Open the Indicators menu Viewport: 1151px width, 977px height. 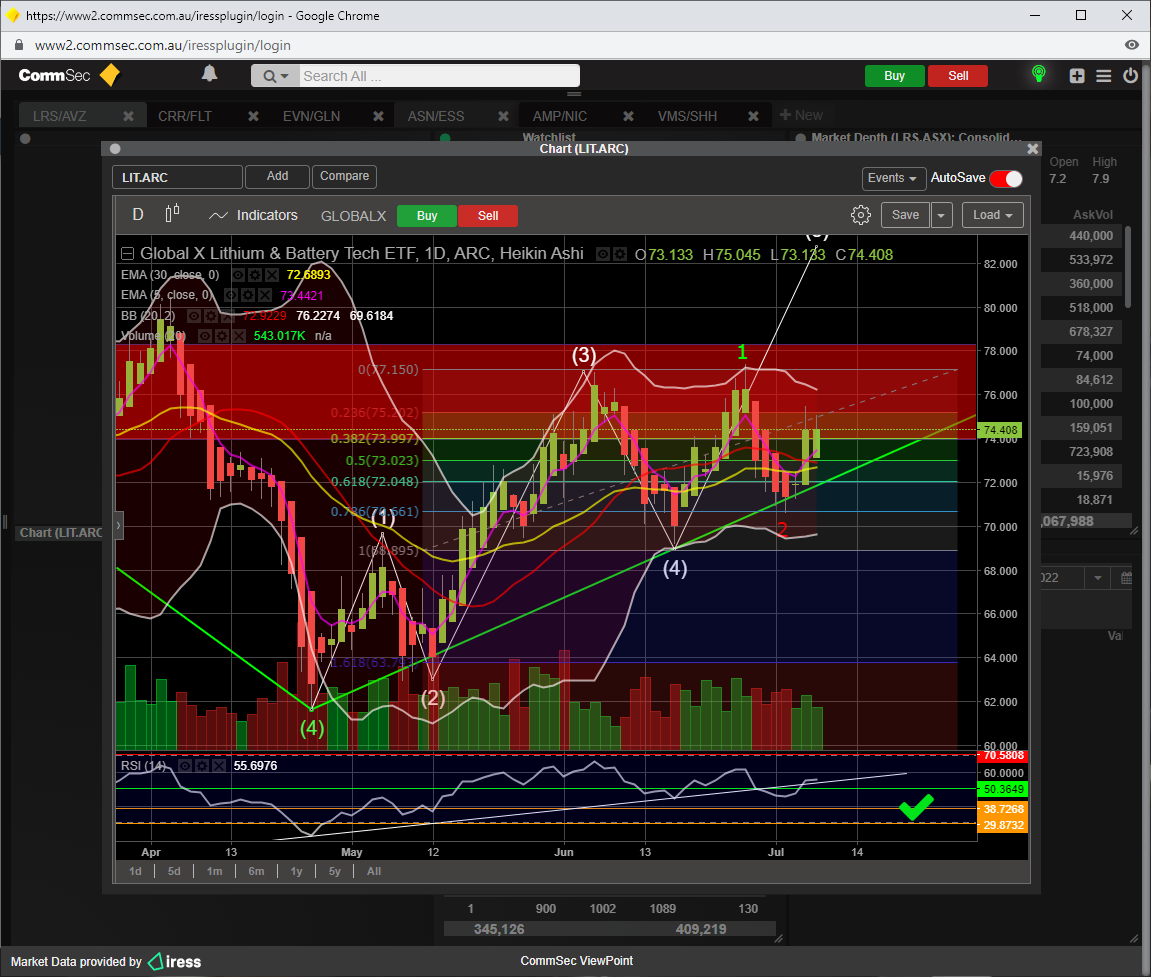253,215
